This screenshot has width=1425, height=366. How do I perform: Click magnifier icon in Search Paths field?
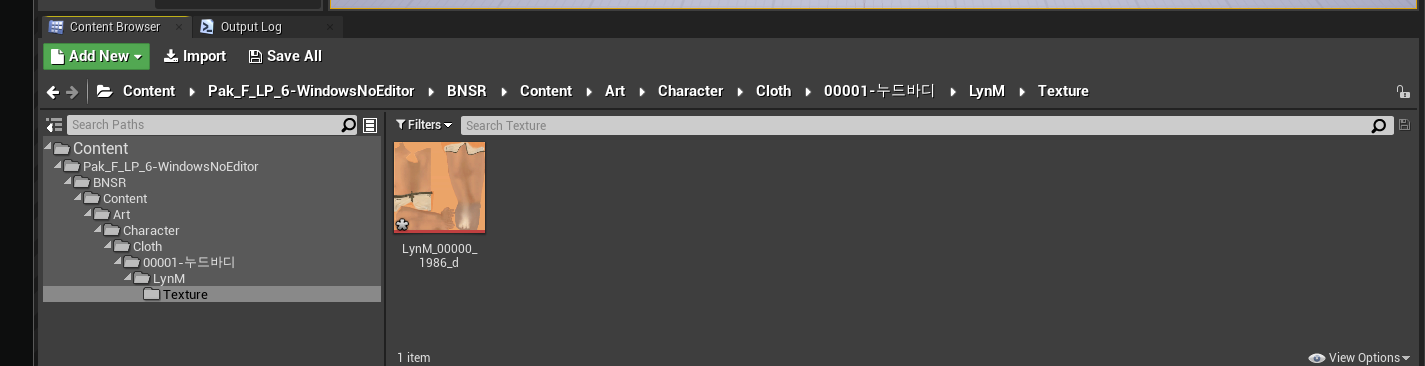[x=348, y=125]
